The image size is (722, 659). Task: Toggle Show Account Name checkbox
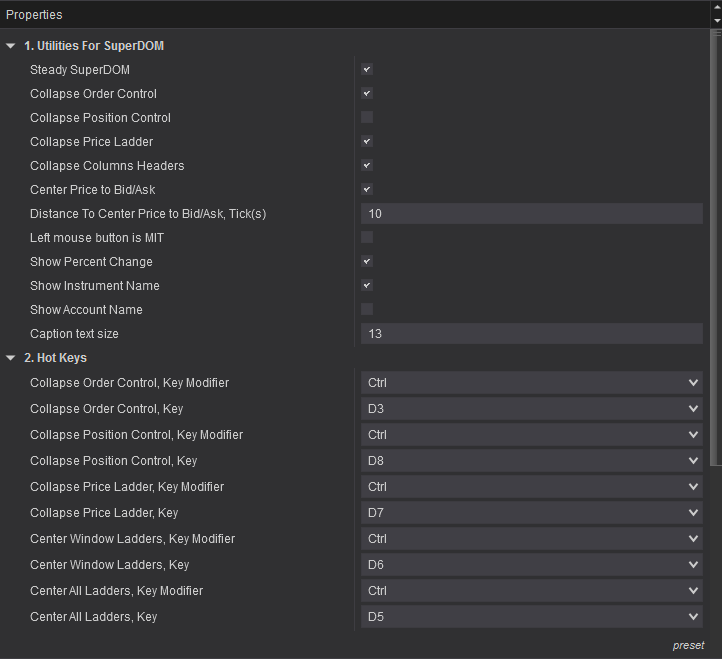(x=367, y=309)
